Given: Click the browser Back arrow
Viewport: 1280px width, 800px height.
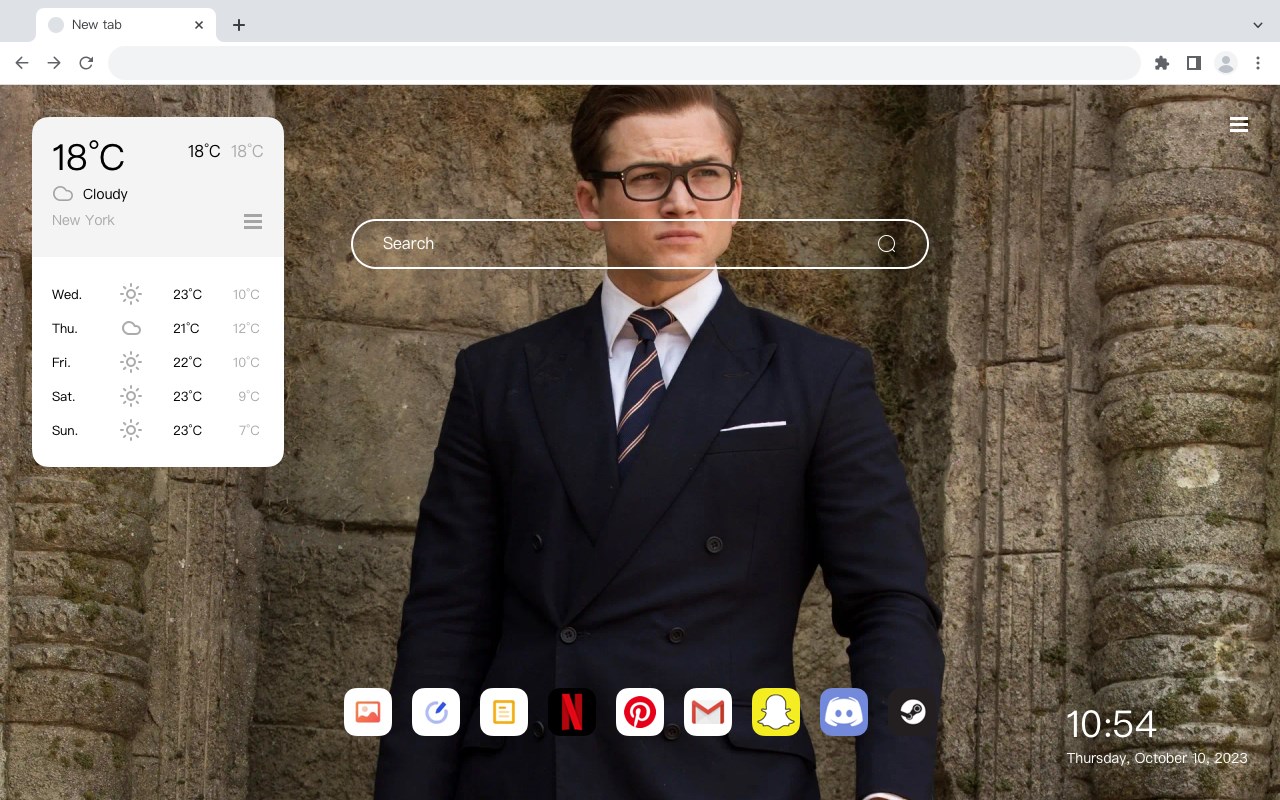Looking at the screenshot, I should (22, 63).
